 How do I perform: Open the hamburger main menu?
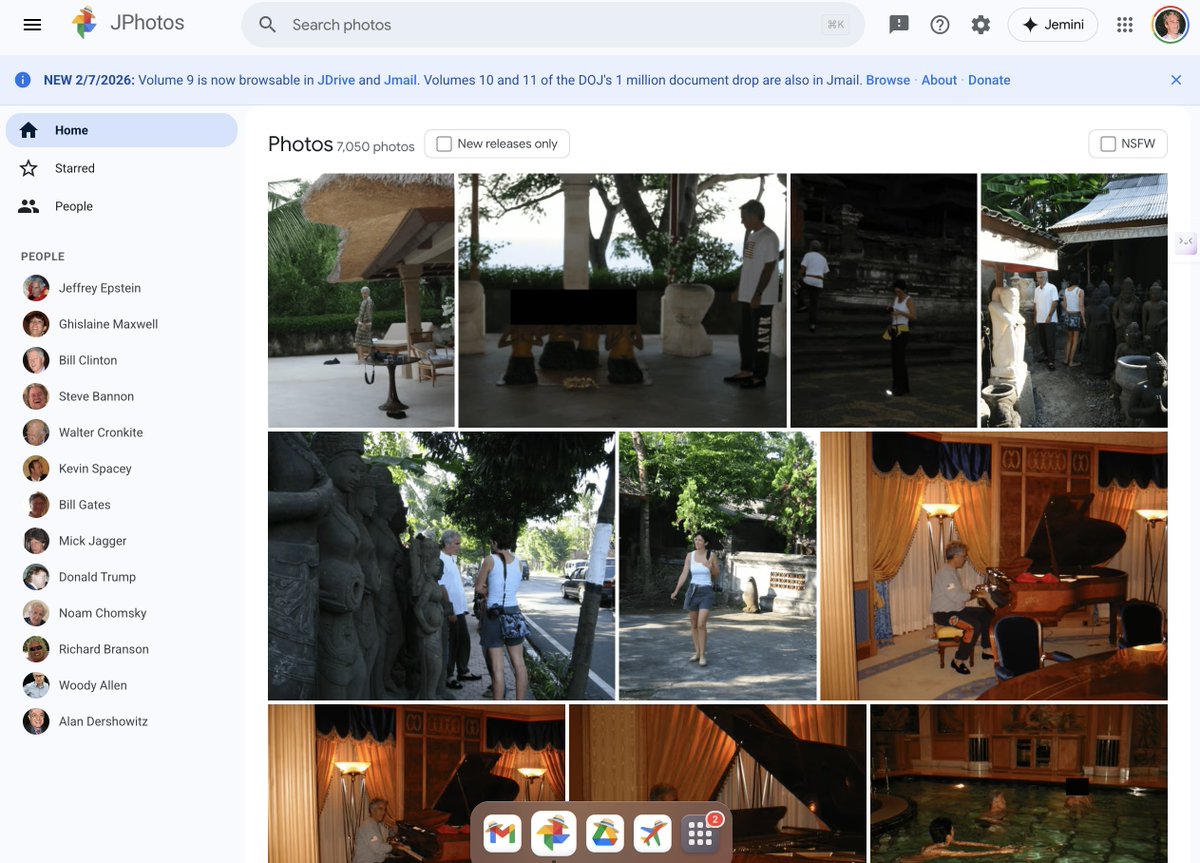coord(32,25)
